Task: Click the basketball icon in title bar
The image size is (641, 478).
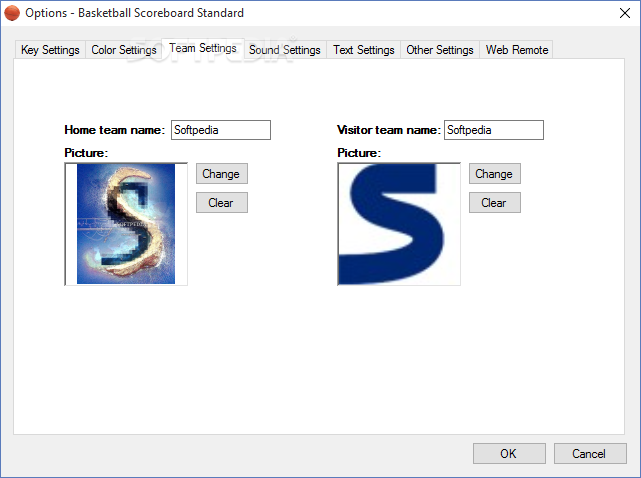Action: coord(12,13)
